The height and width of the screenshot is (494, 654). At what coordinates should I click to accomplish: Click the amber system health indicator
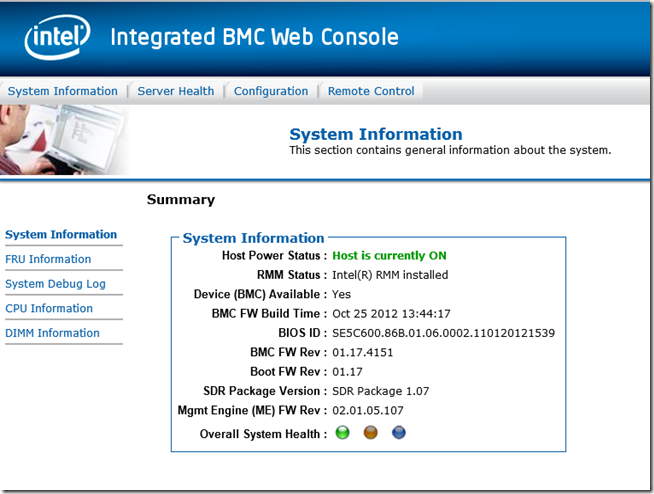pos(371,433)
